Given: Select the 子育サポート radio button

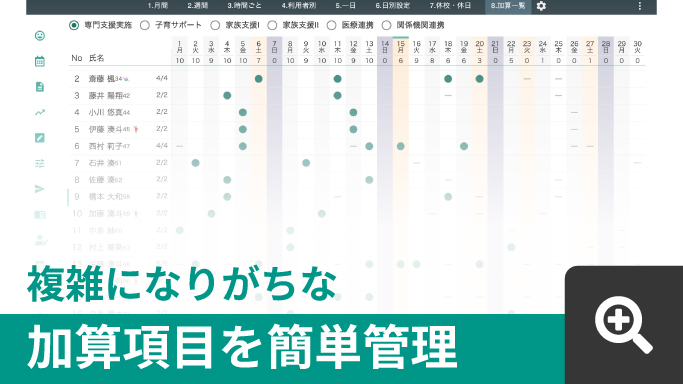Looking at the screenshot, I should (x=145, y=25).
